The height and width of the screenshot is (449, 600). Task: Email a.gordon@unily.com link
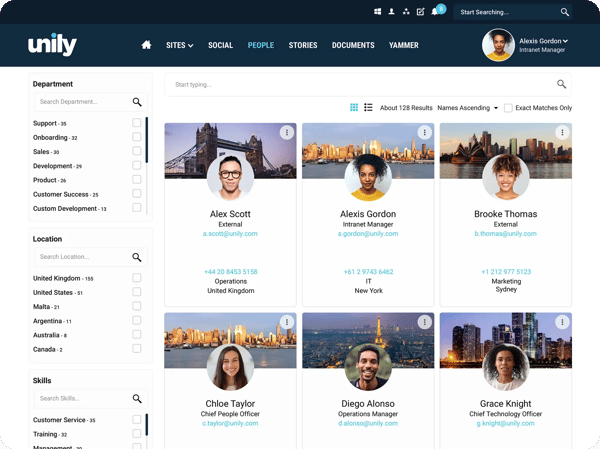368,233
